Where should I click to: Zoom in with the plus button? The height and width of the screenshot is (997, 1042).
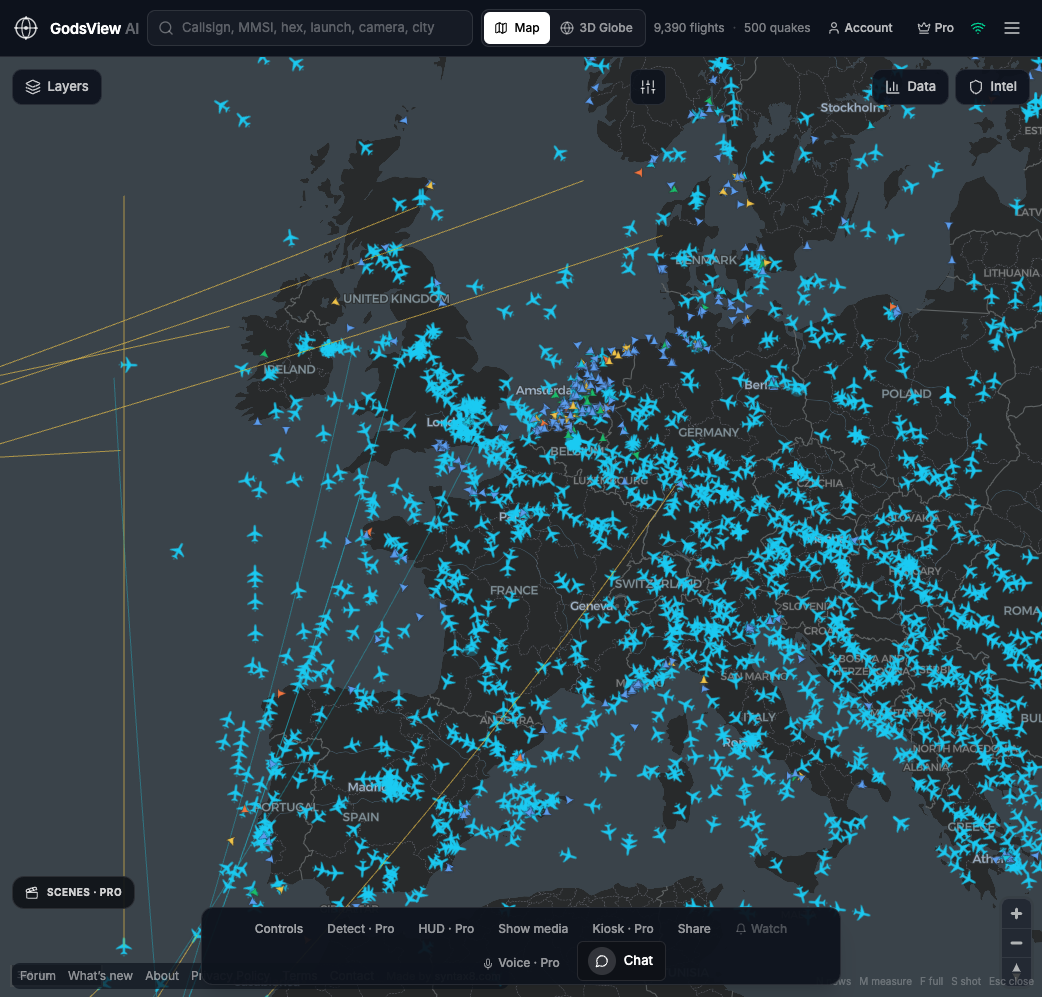click(x=1016, y=914)
